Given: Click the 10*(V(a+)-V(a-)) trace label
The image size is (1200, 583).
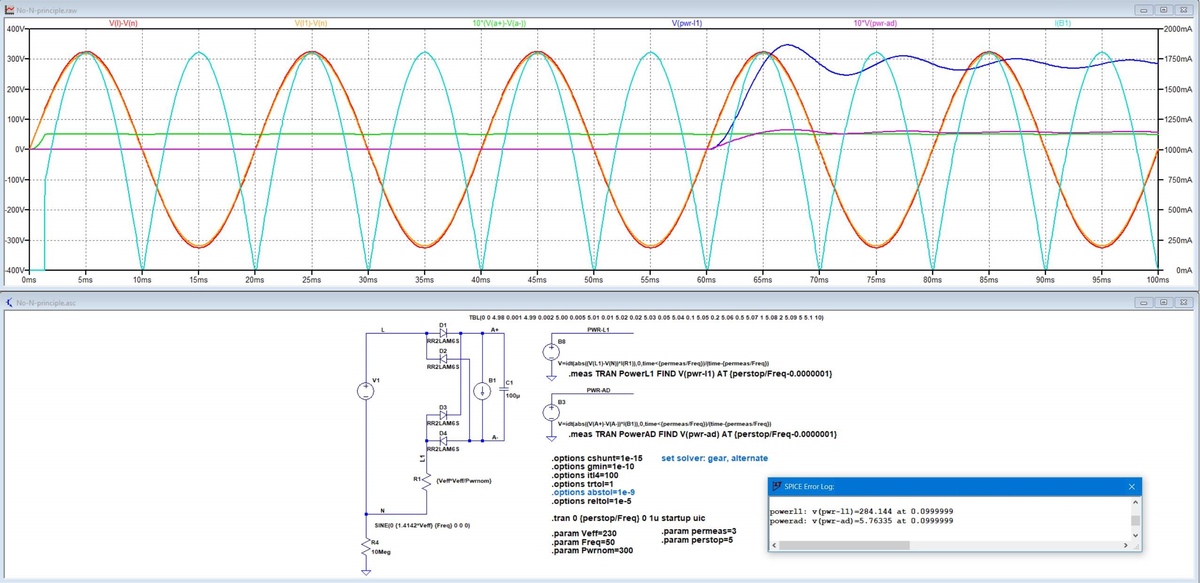Looking at the screenshot, I should point(498,22).
